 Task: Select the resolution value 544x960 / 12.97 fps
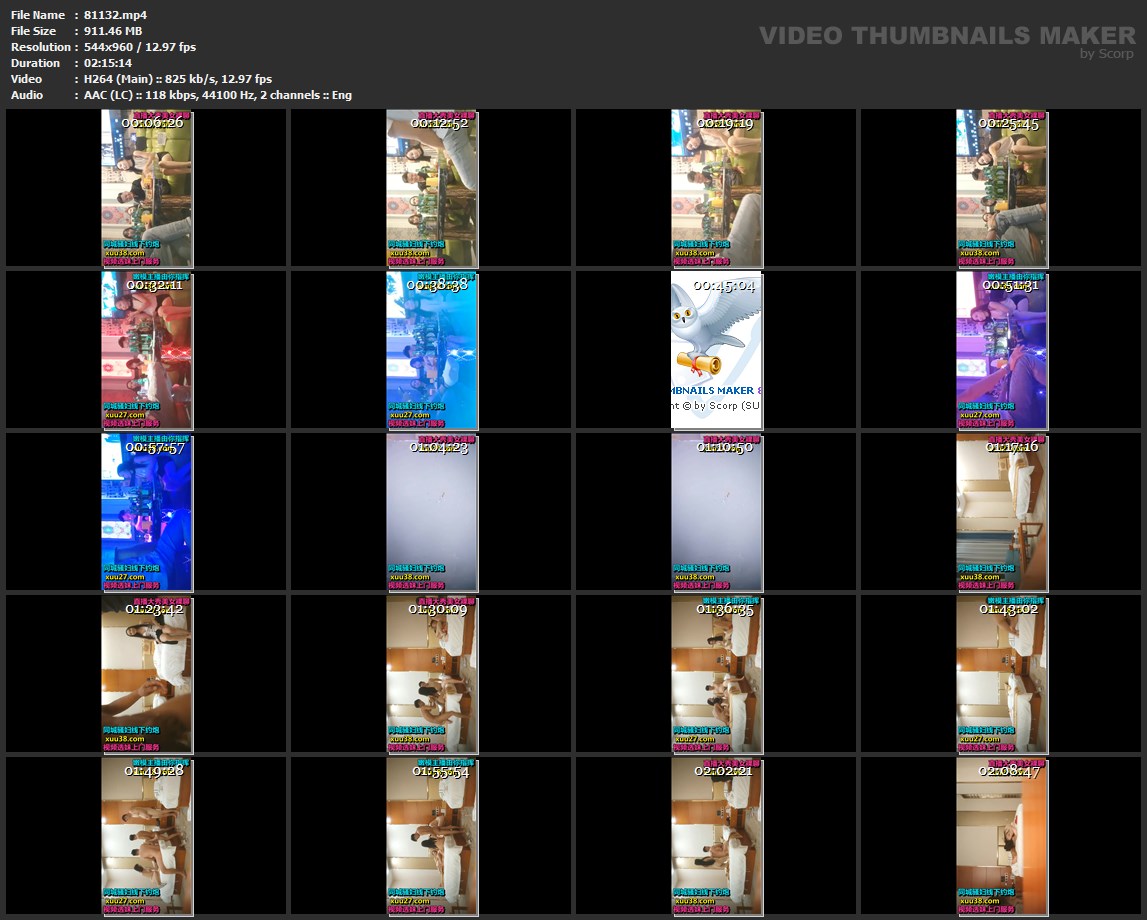click(x=140, y=47)
